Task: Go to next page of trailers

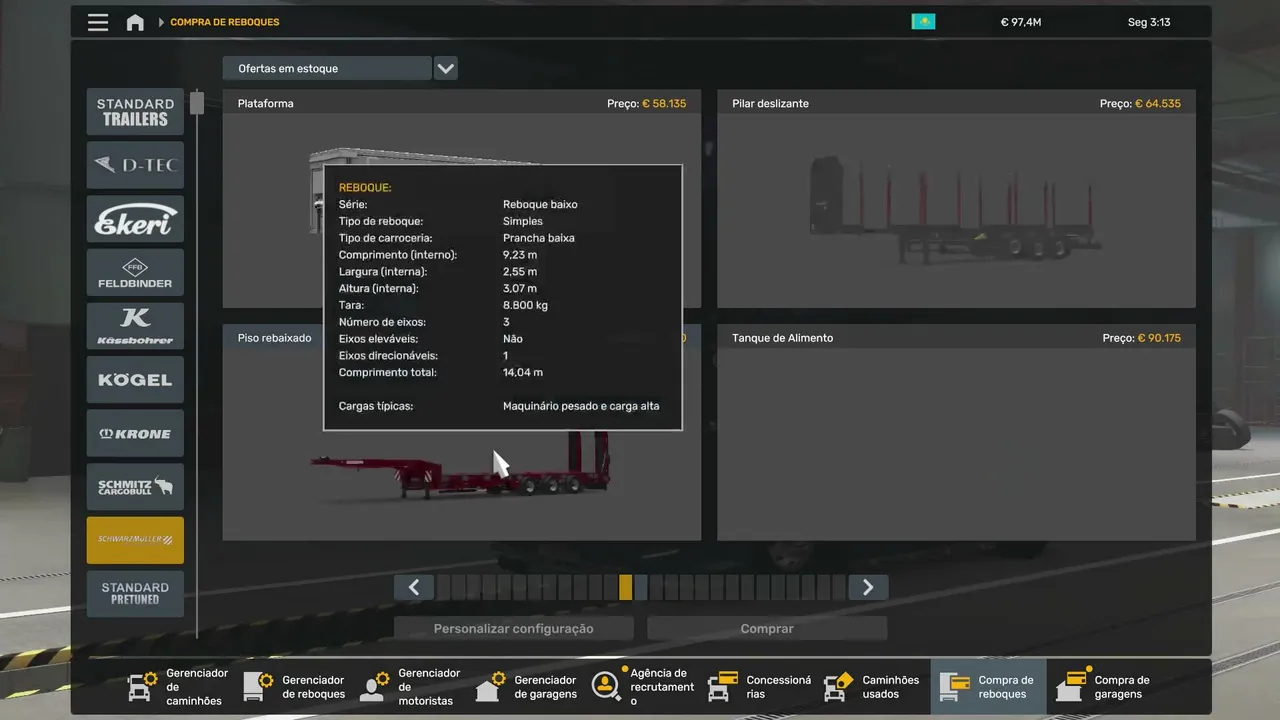Action: 868,588
